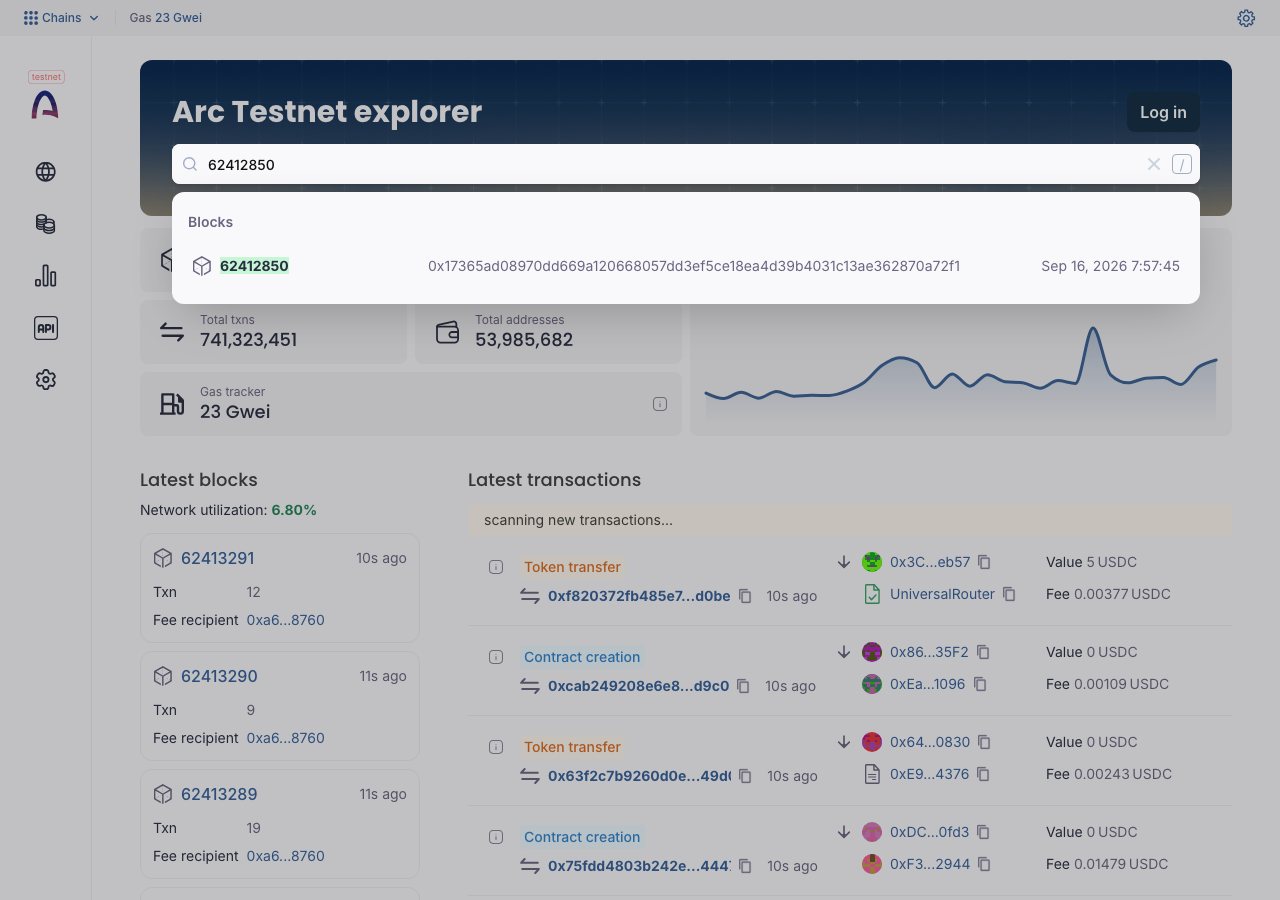This screenshot has height=900, width=1280.
Task: Click the slash shortcut hint icon
Action: pos(1182,164)
